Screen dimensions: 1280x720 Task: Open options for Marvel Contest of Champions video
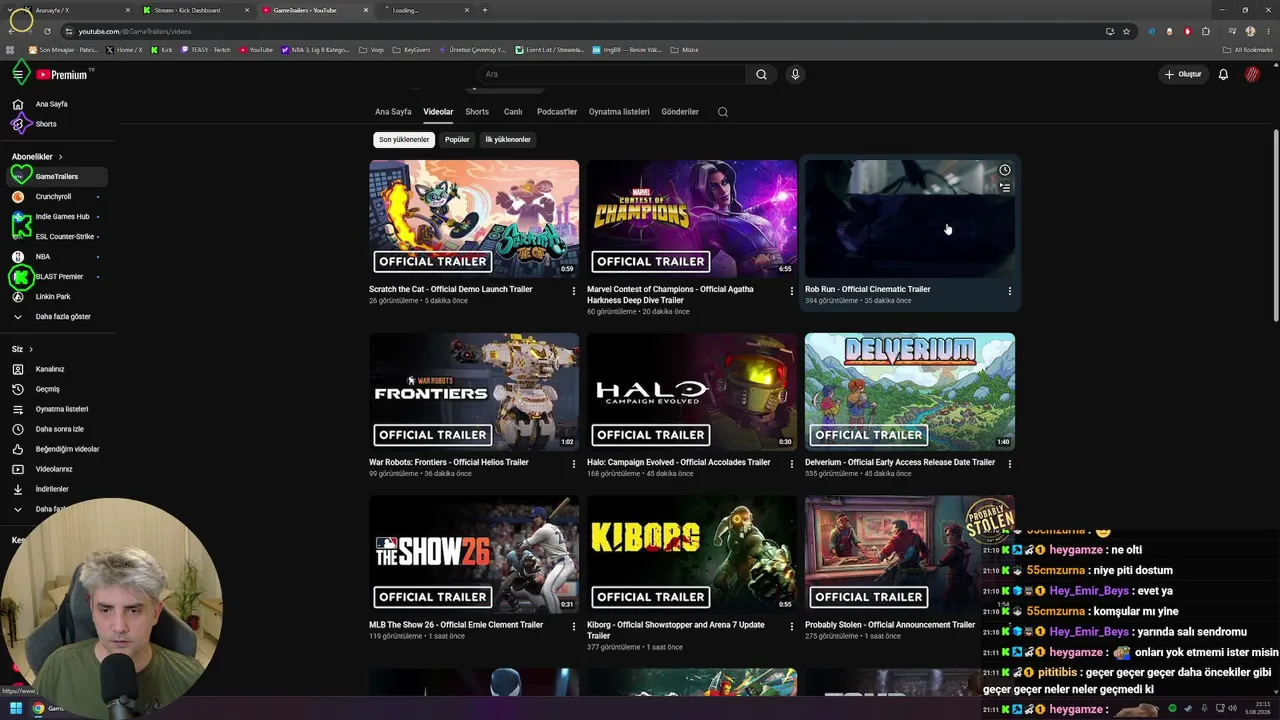pyautogui.click(x=792, y=291)
